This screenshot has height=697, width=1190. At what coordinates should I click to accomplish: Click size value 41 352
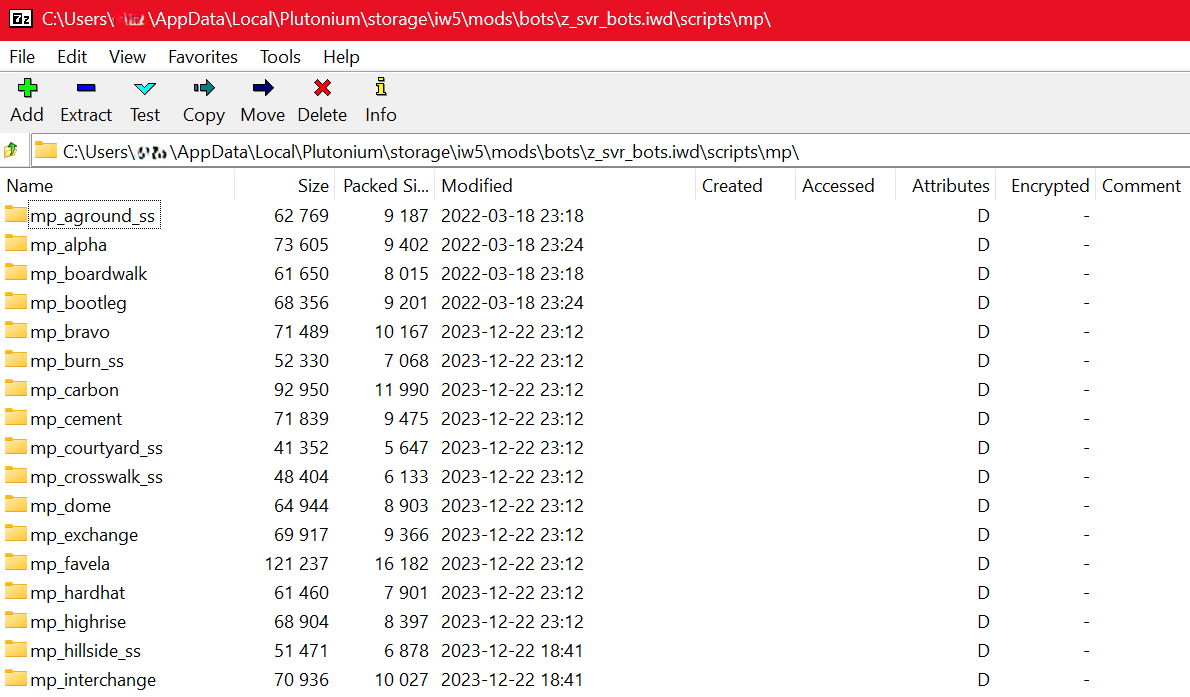coord(301,448)
